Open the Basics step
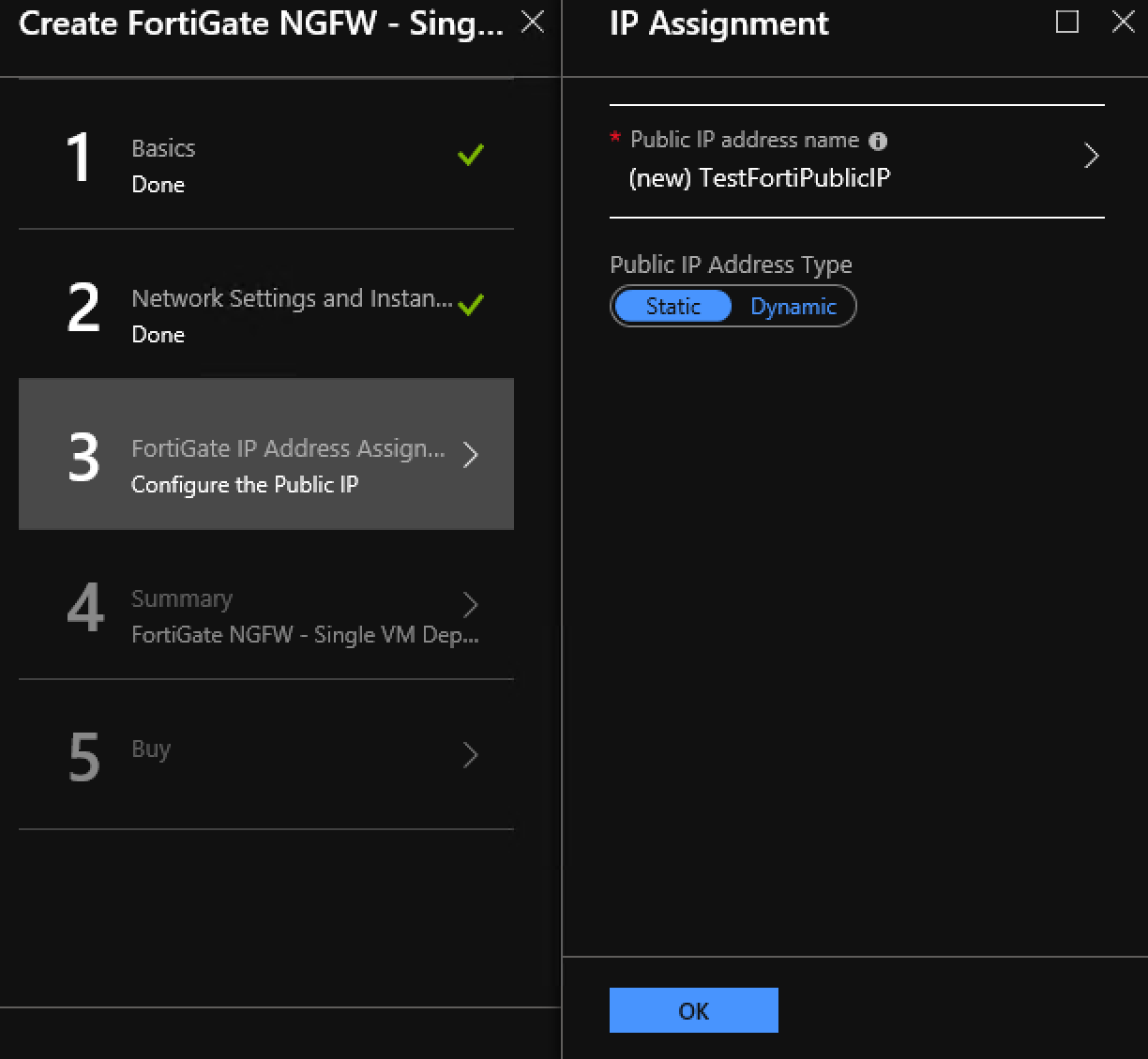The height and width of the screenshot is (1059, 1148). point(266,155)
